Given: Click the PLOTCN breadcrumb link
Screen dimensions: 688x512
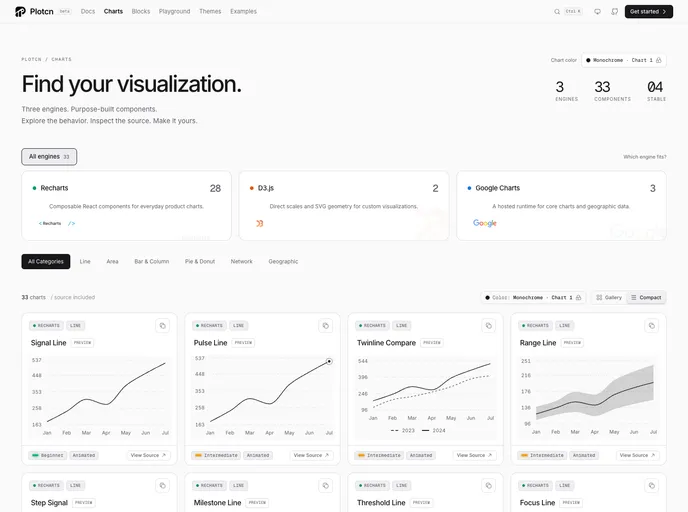Looking at the screenshot, I should pyautogui.click(x=32, y=59).
